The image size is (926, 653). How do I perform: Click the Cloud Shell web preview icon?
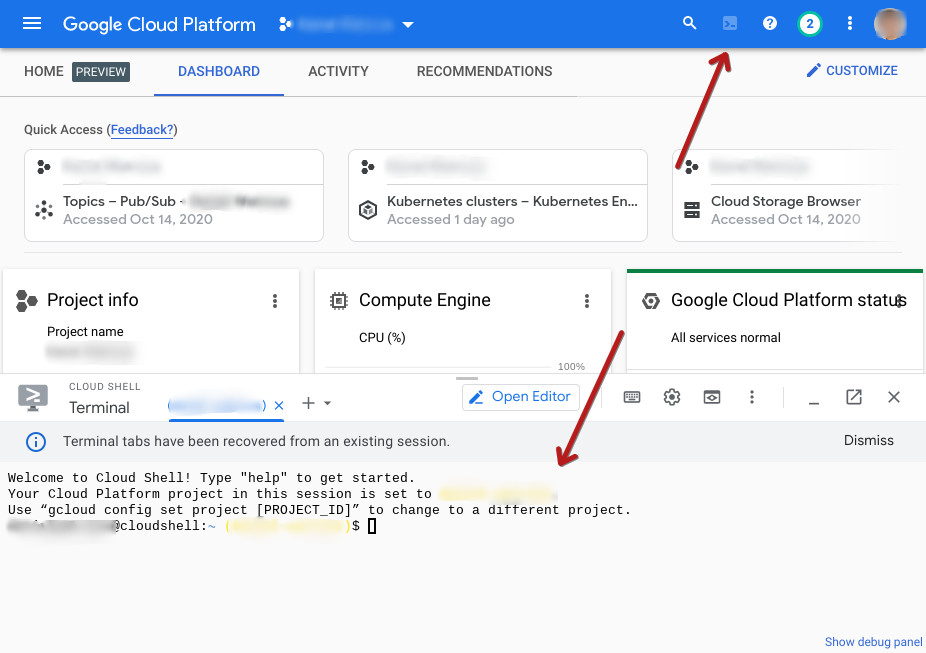pos(711,397)
